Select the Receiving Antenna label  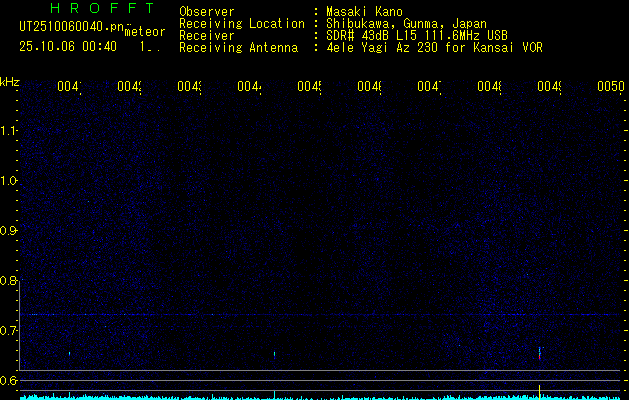click(238, 48)
